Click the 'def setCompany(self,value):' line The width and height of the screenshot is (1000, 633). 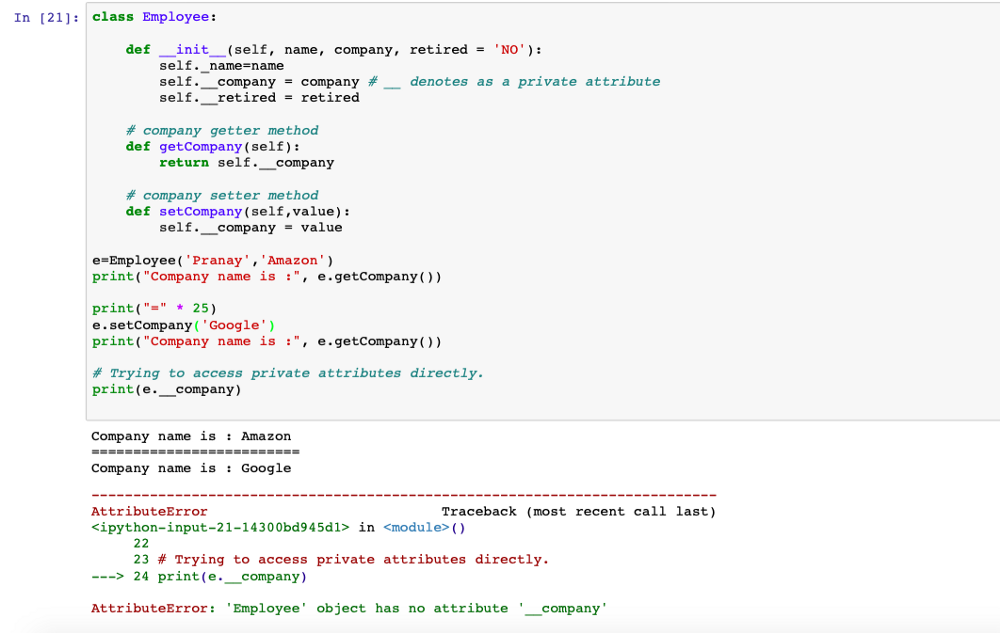(x=237, y=212)
